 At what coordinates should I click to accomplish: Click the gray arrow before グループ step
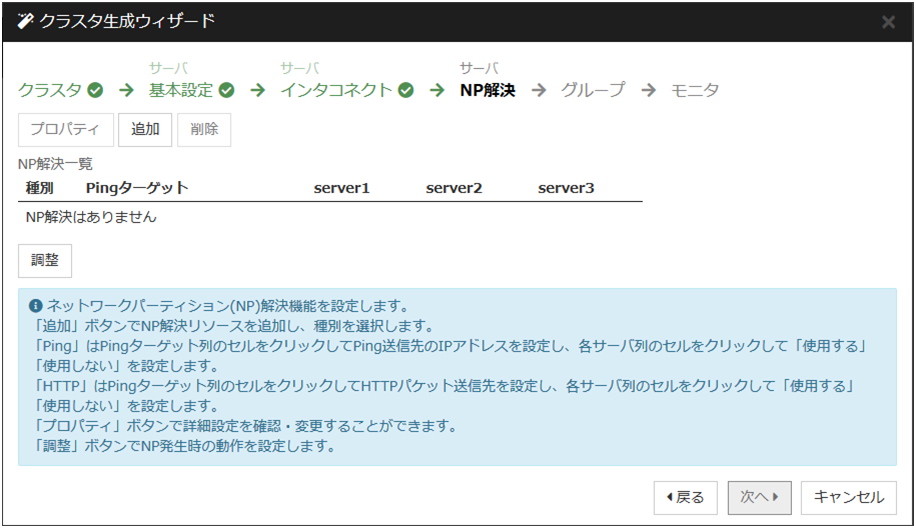tap(539, 90)
